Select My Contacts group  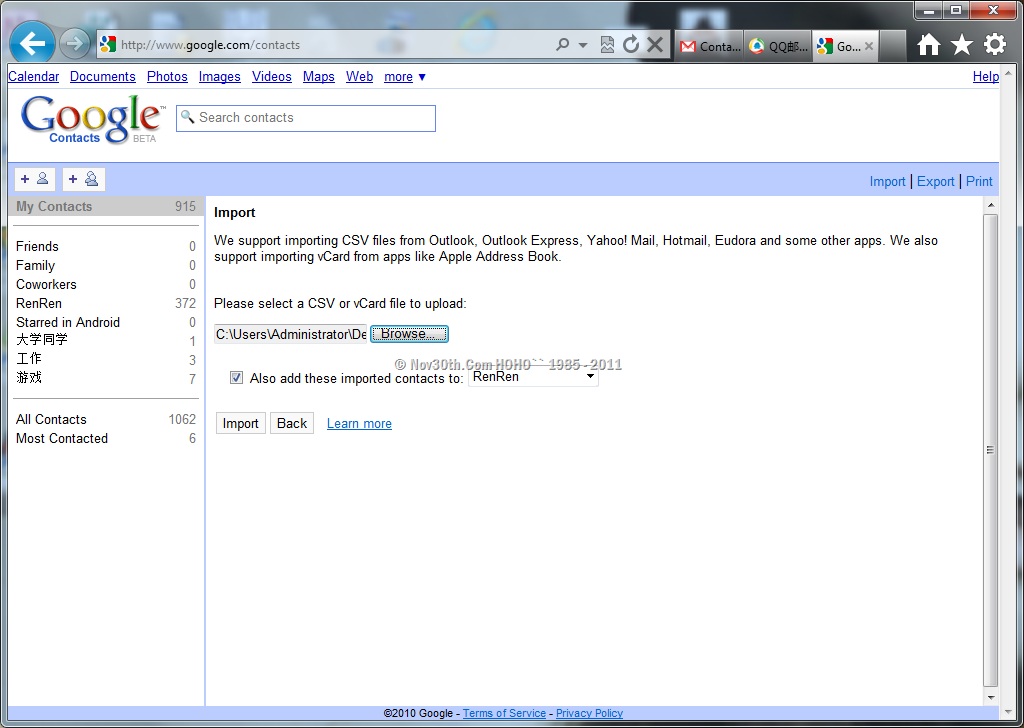click(x=106, y=206)
